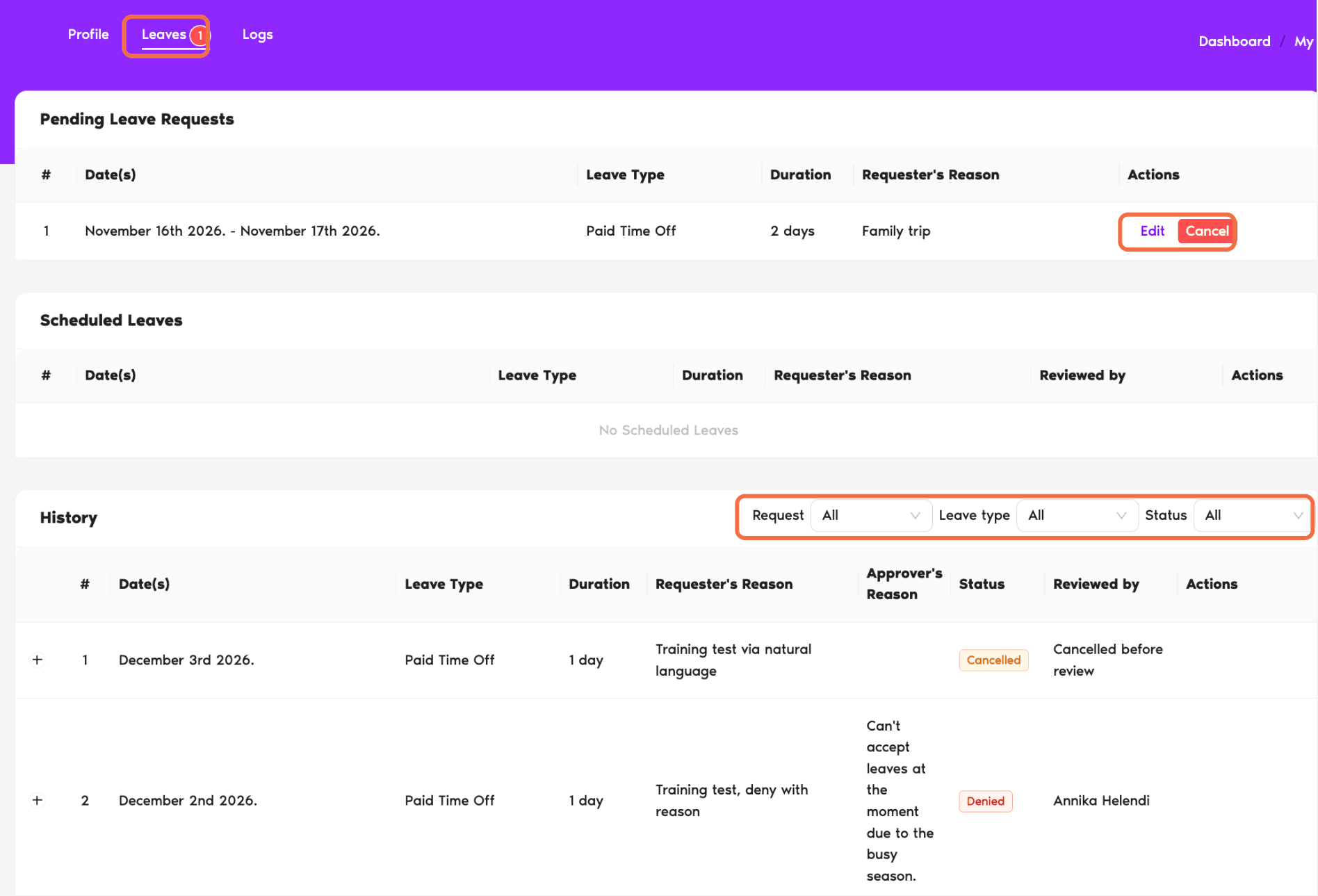This screenshot has height=896, width=1318.
Task: Click the Leaves notification badge
Action: coord(200,35)
